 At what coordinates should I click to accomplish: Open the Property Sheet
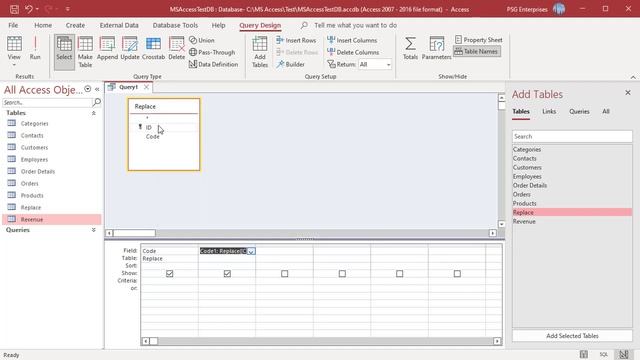click(478, 40)
